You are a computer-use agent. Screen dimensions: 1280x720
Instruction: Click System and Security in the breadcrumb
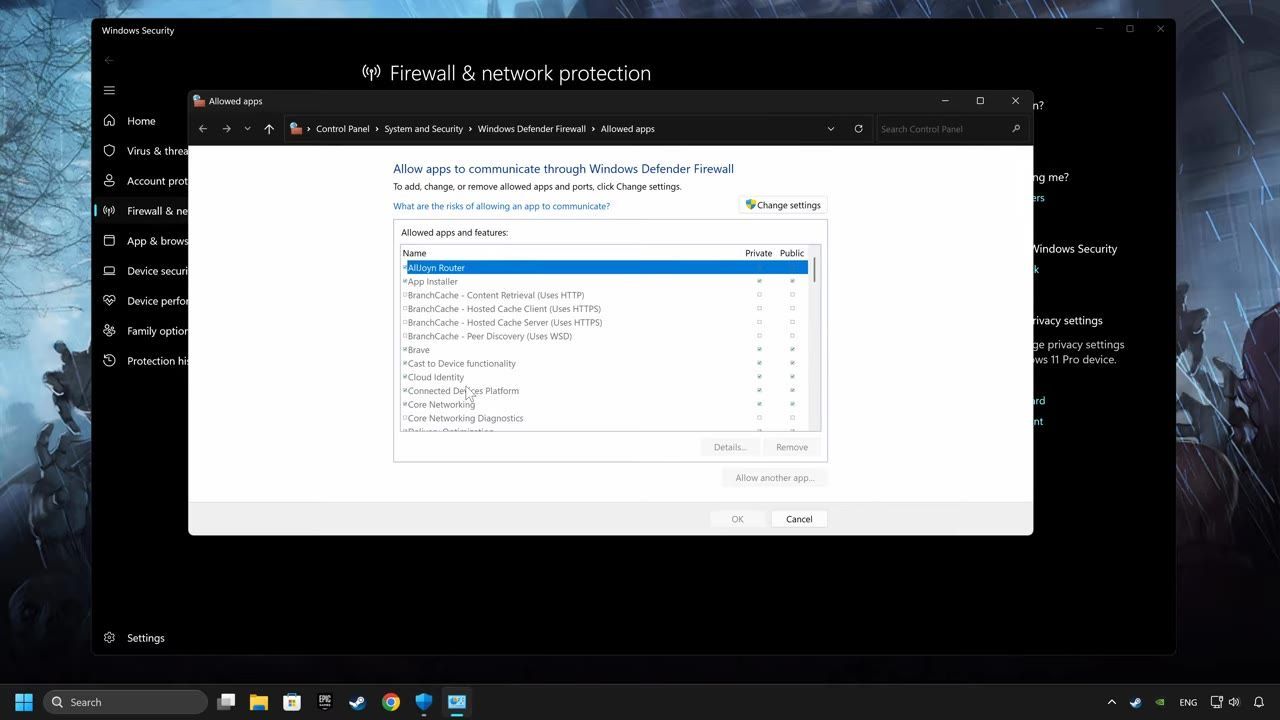coord(424,129)
